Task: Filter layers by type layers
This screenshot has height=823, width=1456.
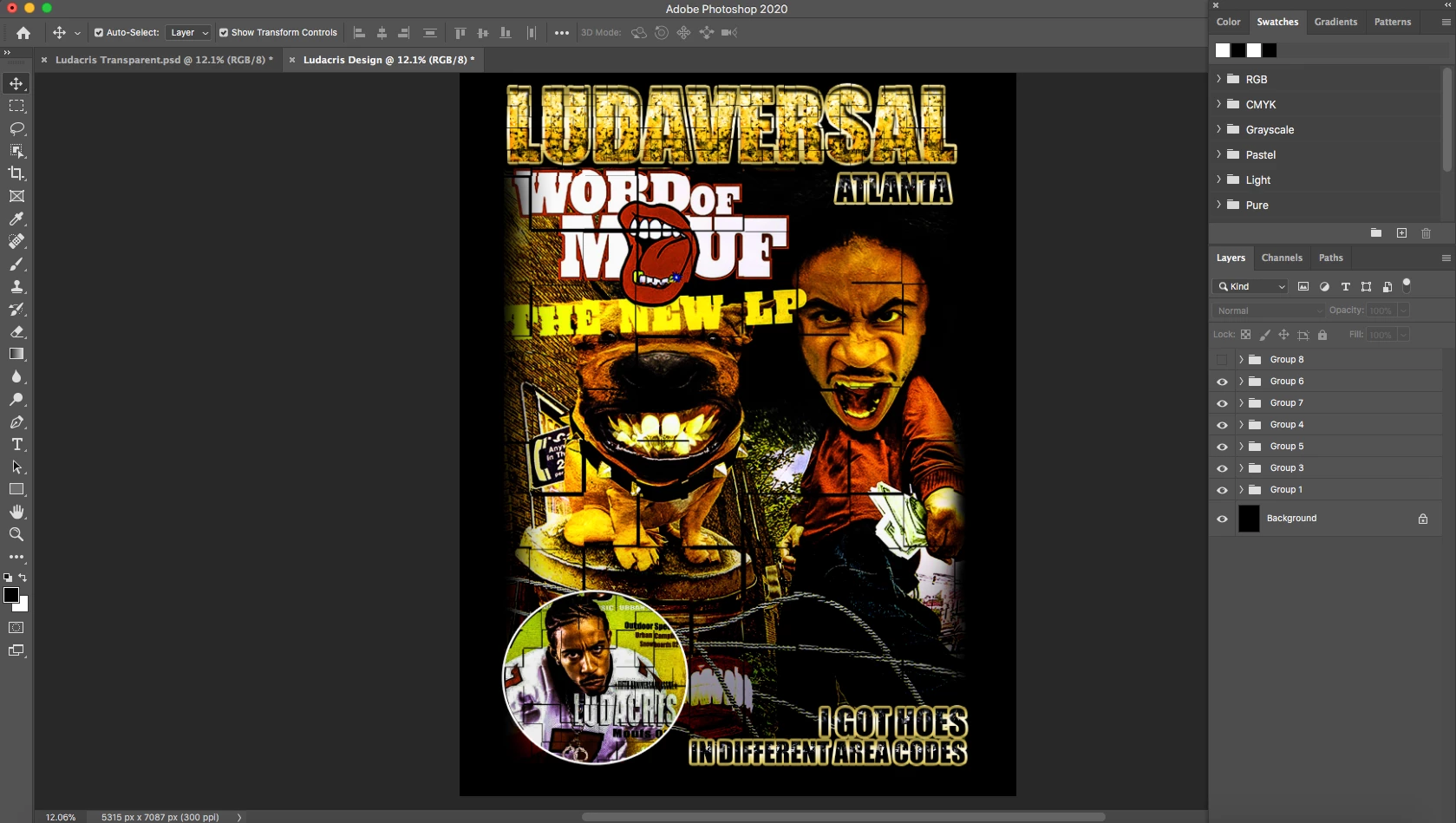Action: (1345, 286)
